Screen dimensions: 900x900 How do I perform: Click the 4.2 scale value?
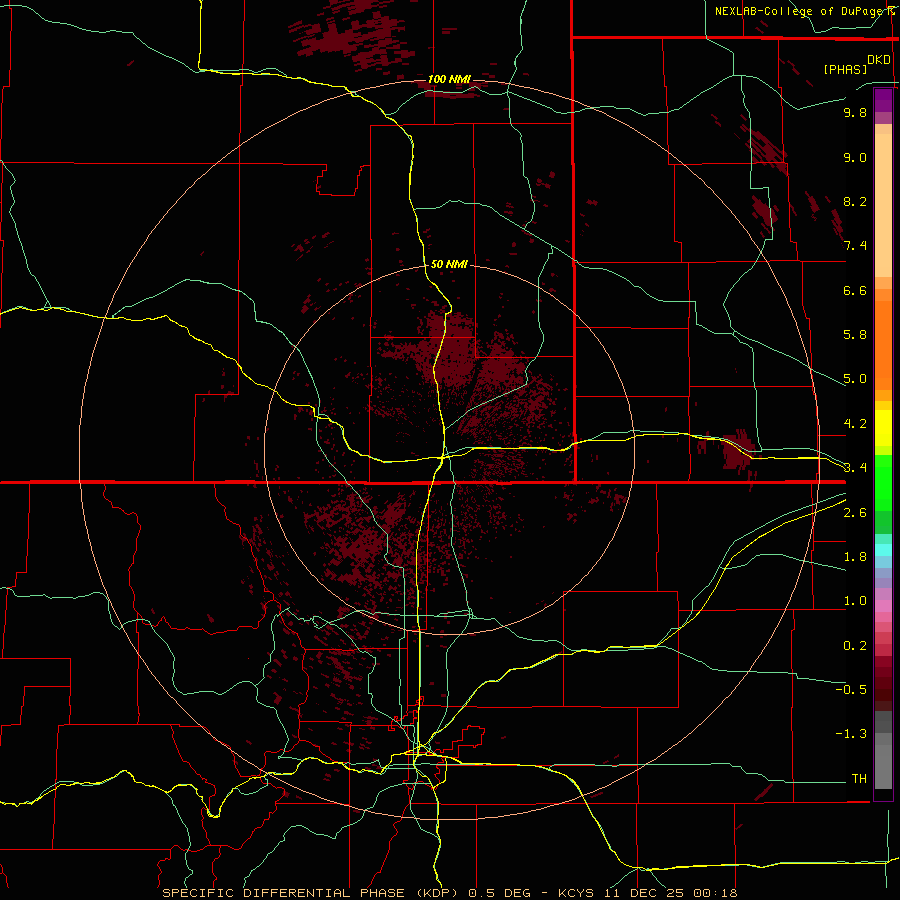(855, 424)
